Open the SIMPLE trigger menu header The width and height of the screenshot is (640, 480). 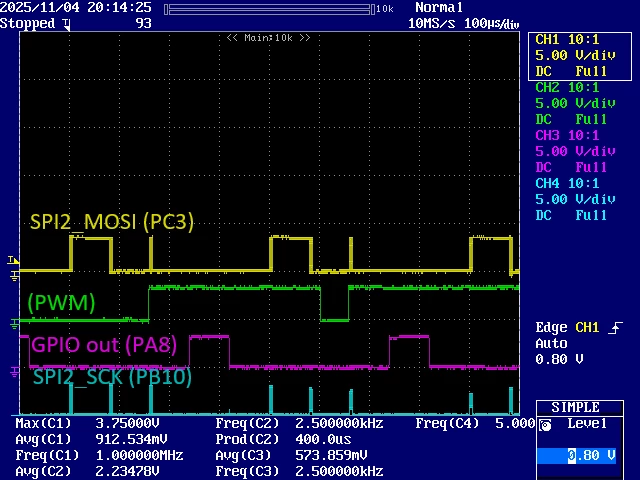[x=580, y=407]
